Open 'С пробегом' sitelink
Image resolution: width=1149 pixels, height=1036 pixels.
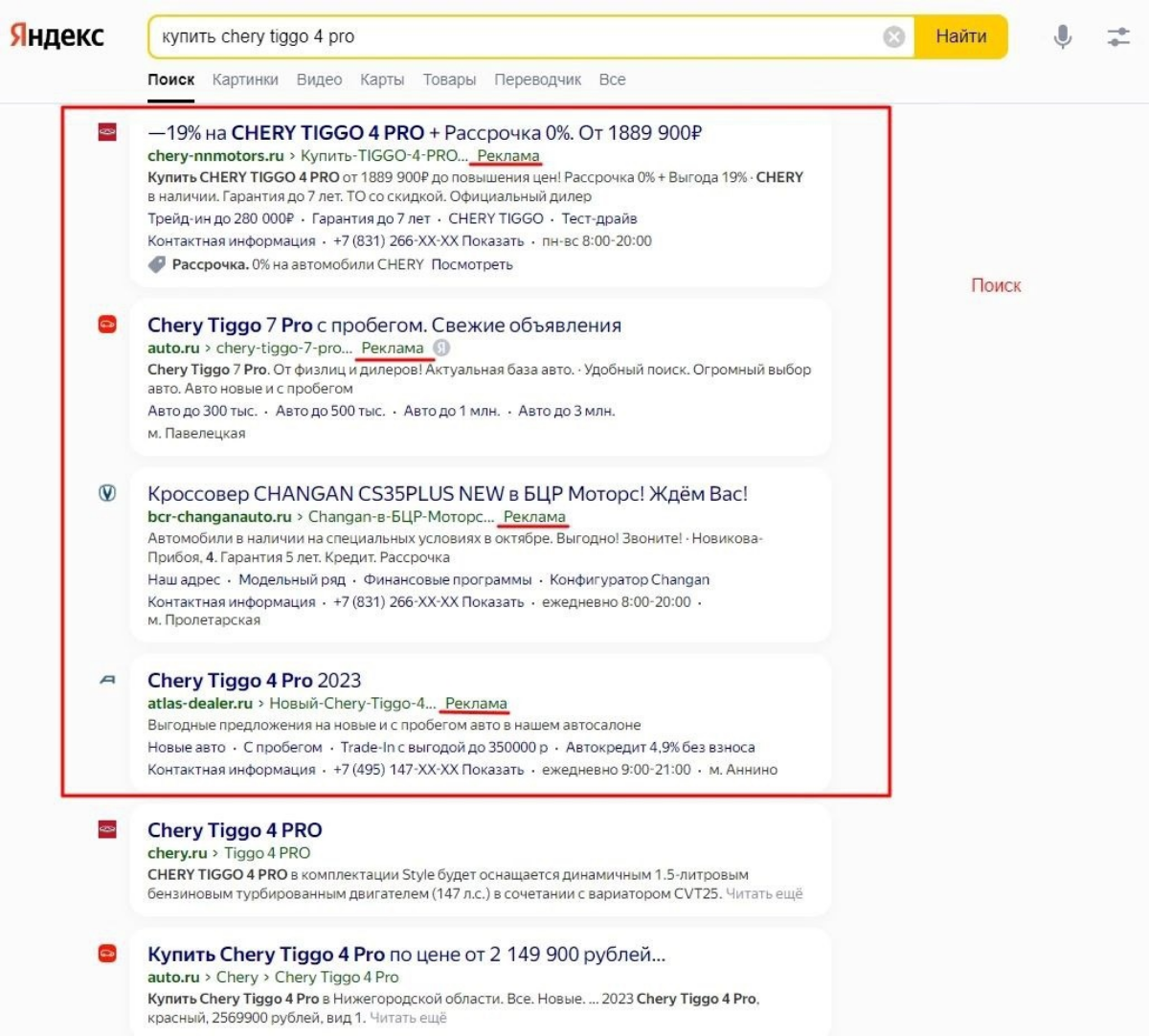282,747
